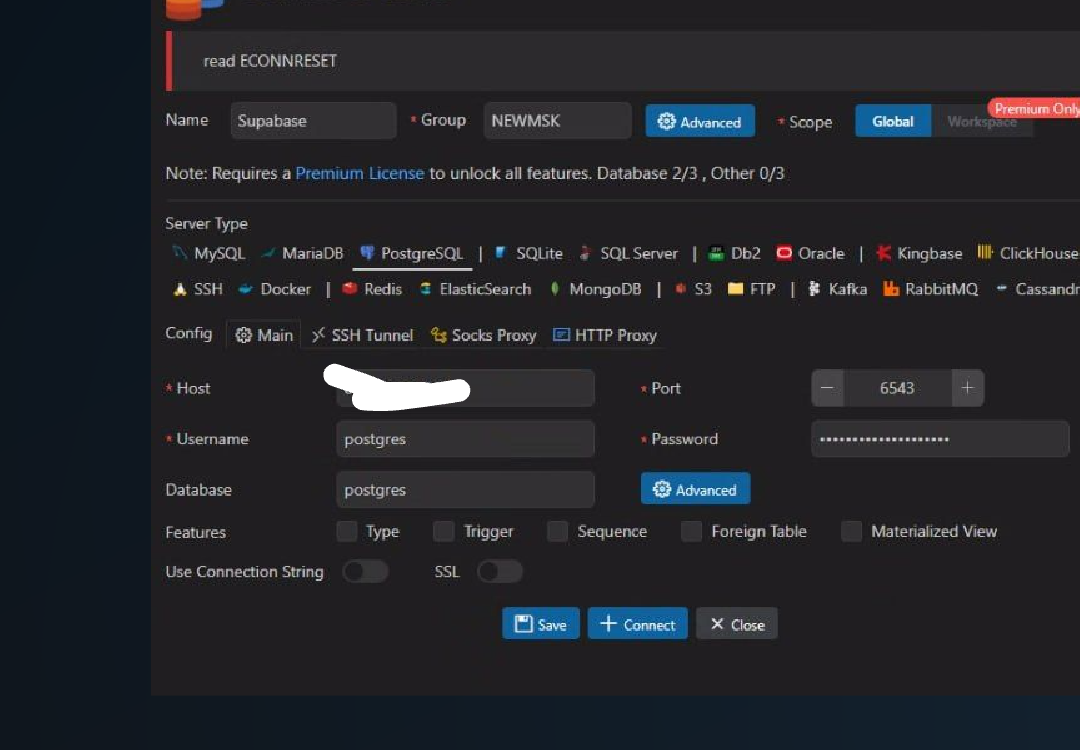Click the Group field containing NEWMSK

click(x=557, y=121)
